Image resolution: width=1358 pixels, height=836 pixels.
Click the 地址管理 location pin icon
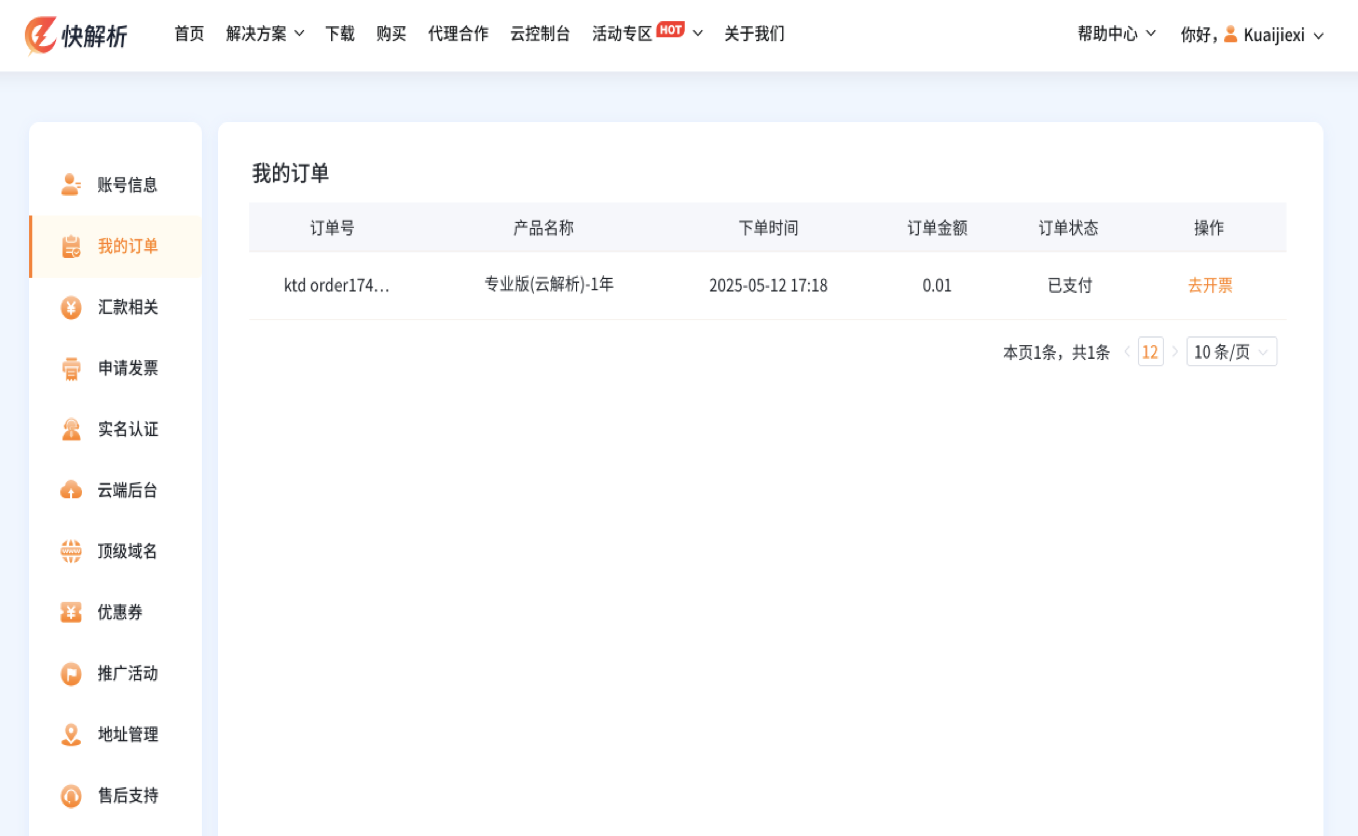coord(71,734)
